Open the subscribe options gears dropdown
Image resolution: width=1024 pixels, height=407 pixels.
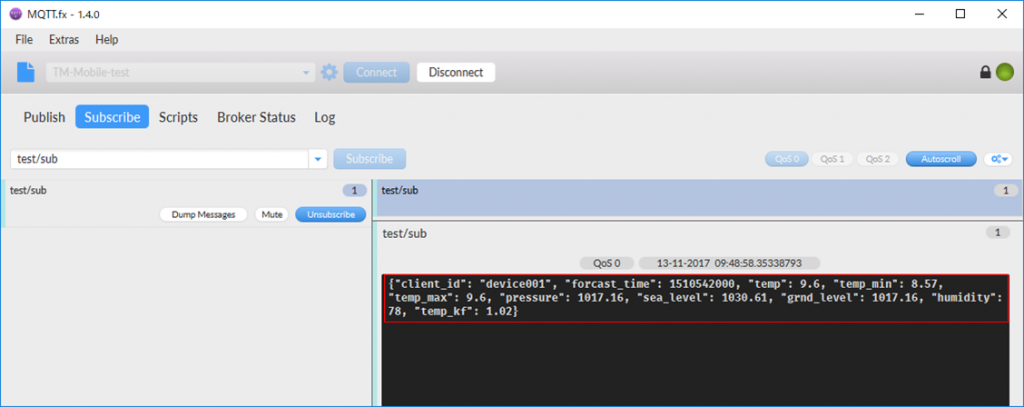point(999,159)
